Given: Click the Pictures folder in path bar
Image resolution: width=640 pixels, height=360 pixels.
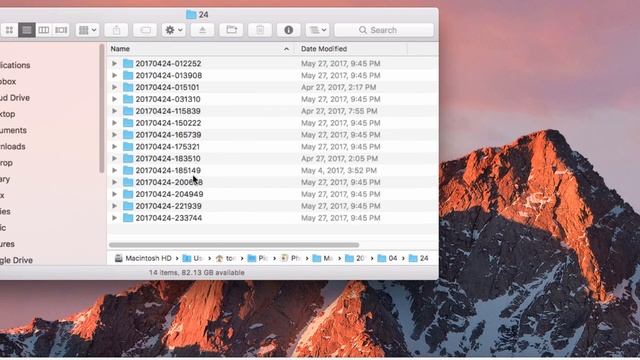Looking at the screenshot, I should (258, 258).
